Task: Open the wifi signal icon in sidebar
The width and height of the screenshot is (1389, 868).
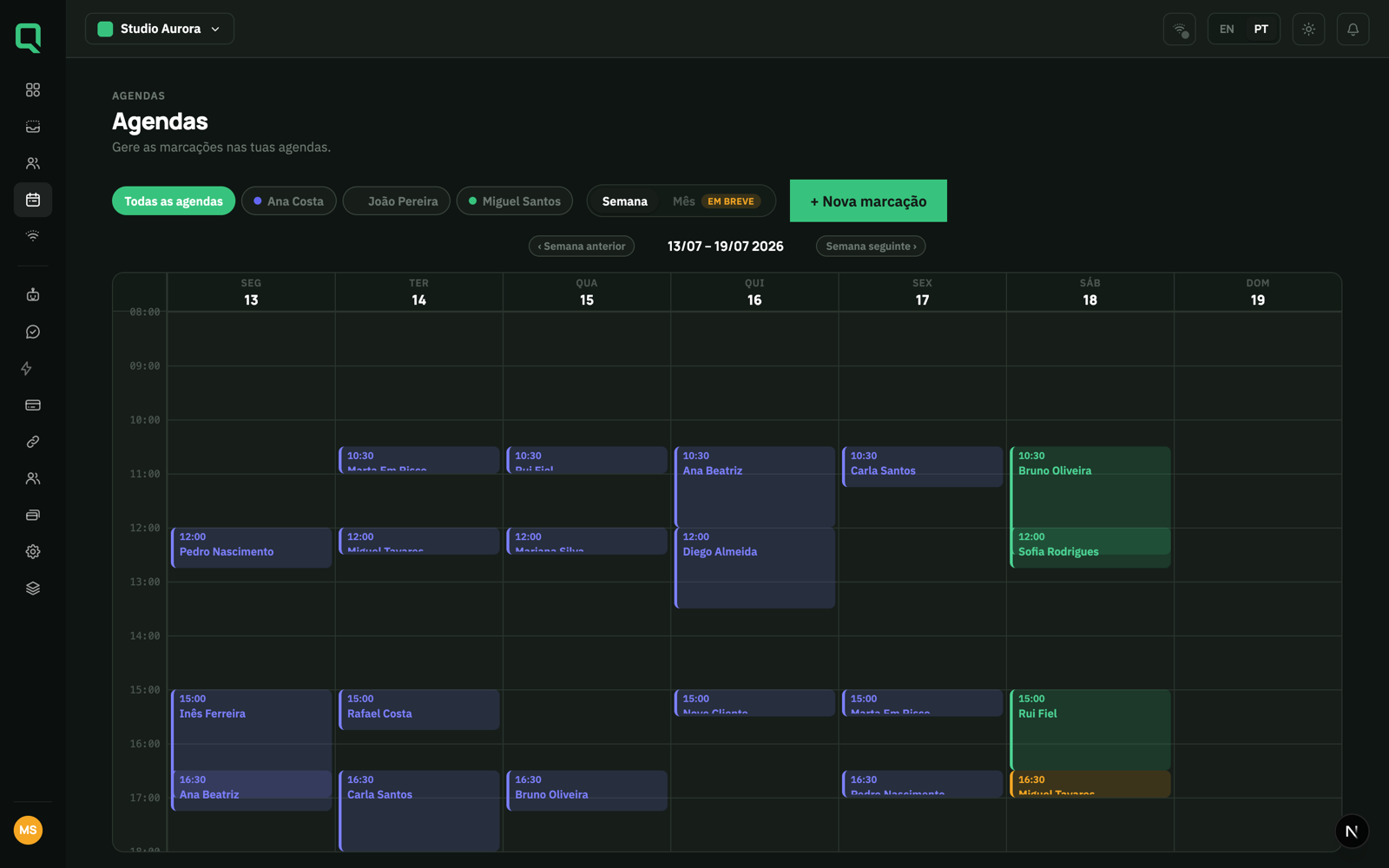Action: (x=33, y=236)
